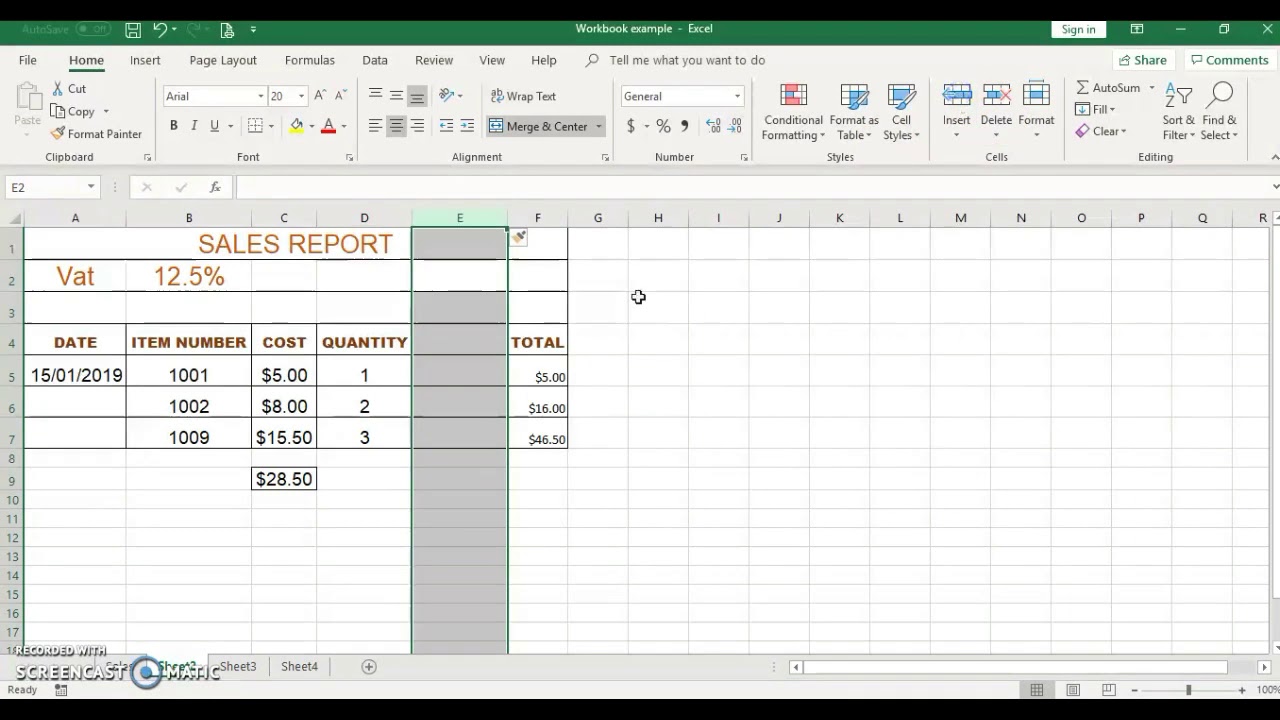
Task: Click the Find & Select button
Action: (1219, 112)
